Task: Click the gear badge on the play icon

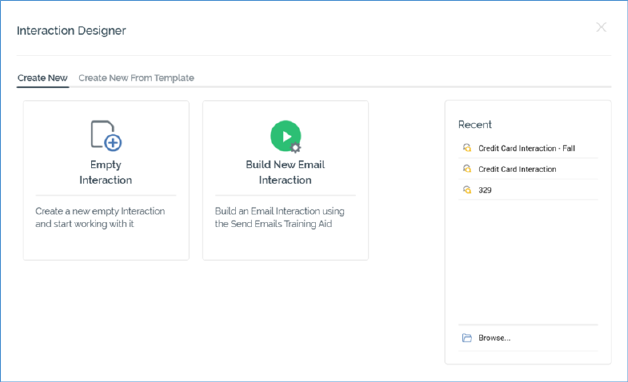Action: 296,148
